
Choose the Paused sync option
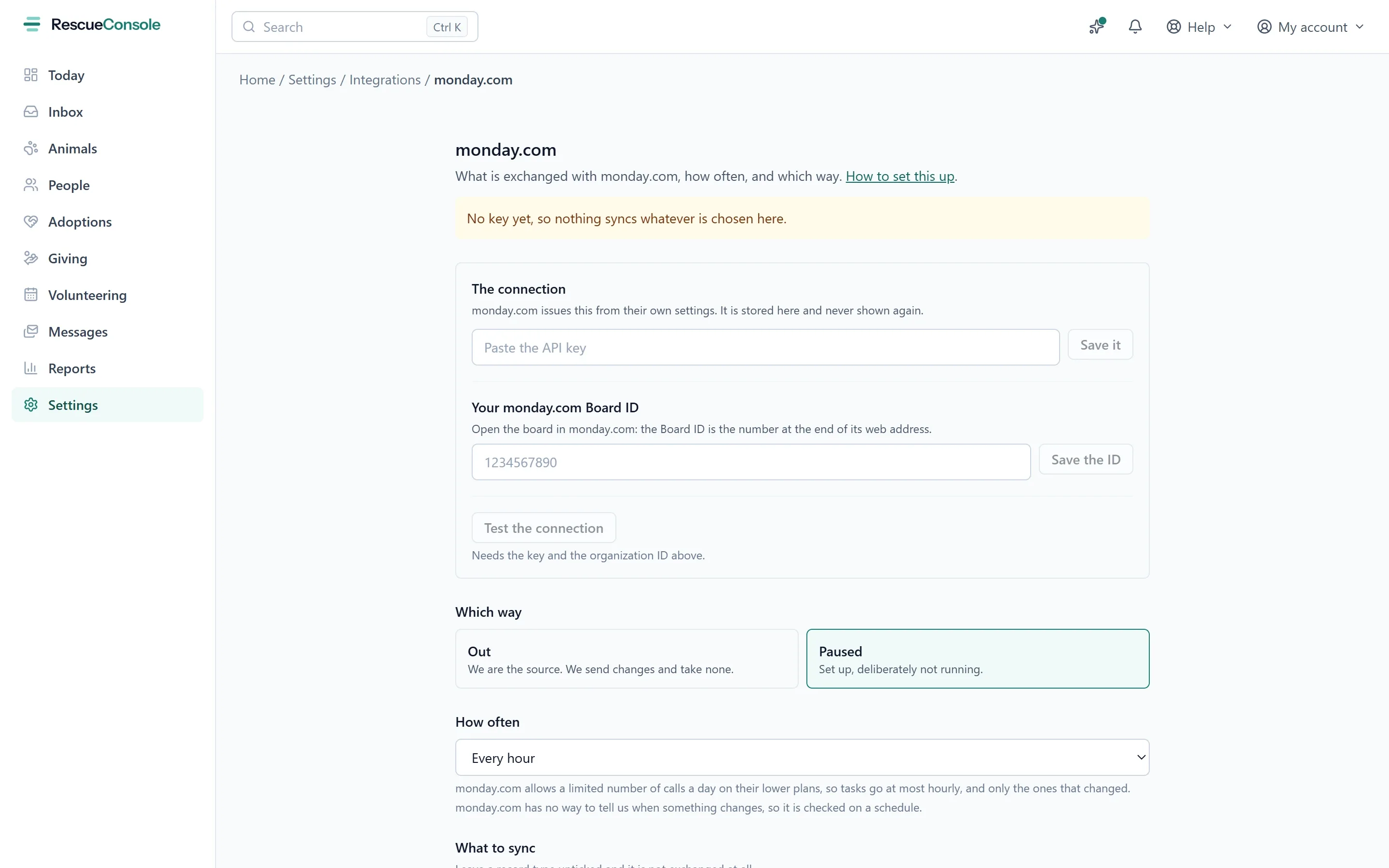pos(978,658)
